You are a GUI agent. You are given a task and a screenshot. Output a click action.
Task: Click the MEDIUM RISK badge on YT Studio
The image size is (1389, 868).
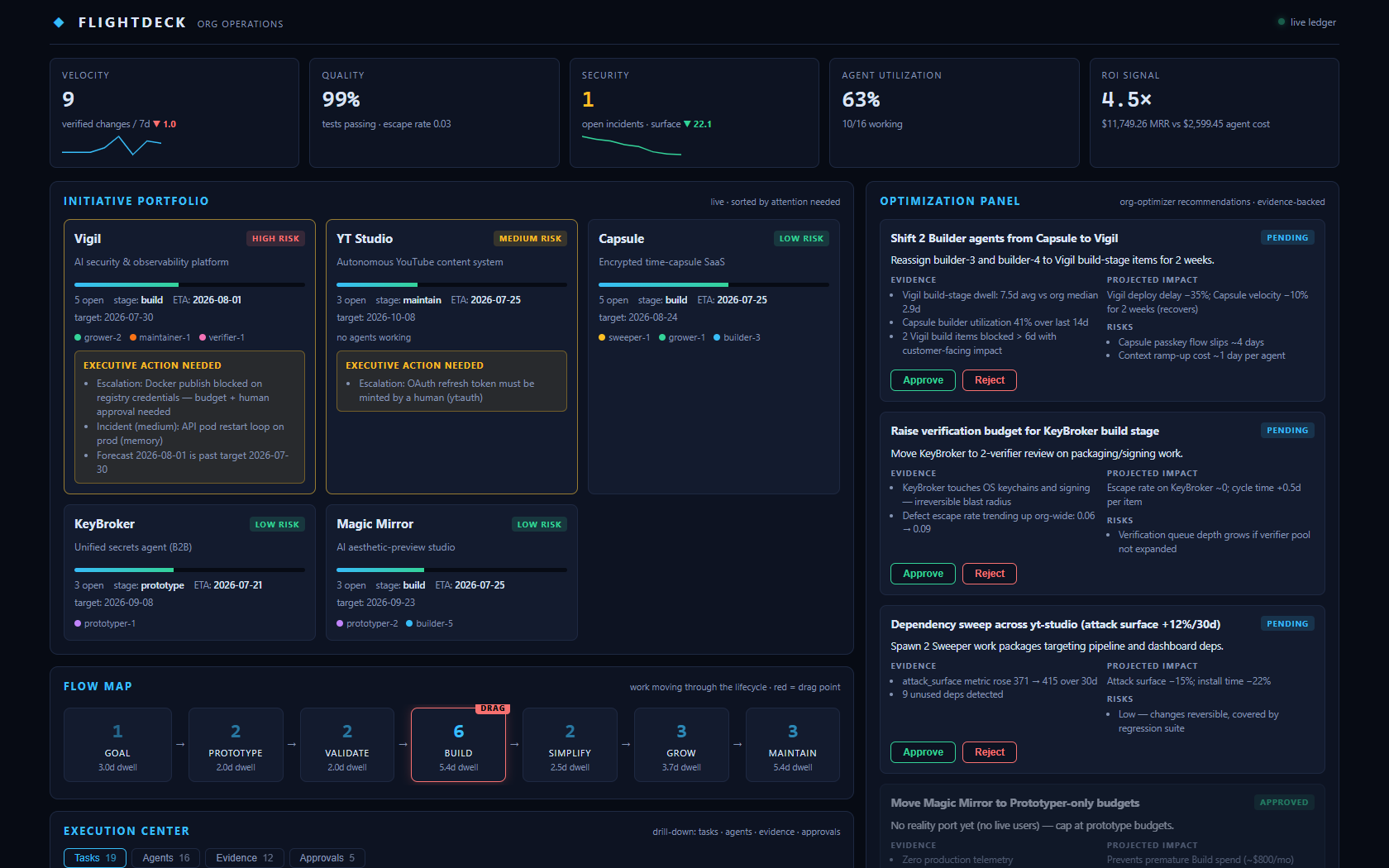pos(530,238)
